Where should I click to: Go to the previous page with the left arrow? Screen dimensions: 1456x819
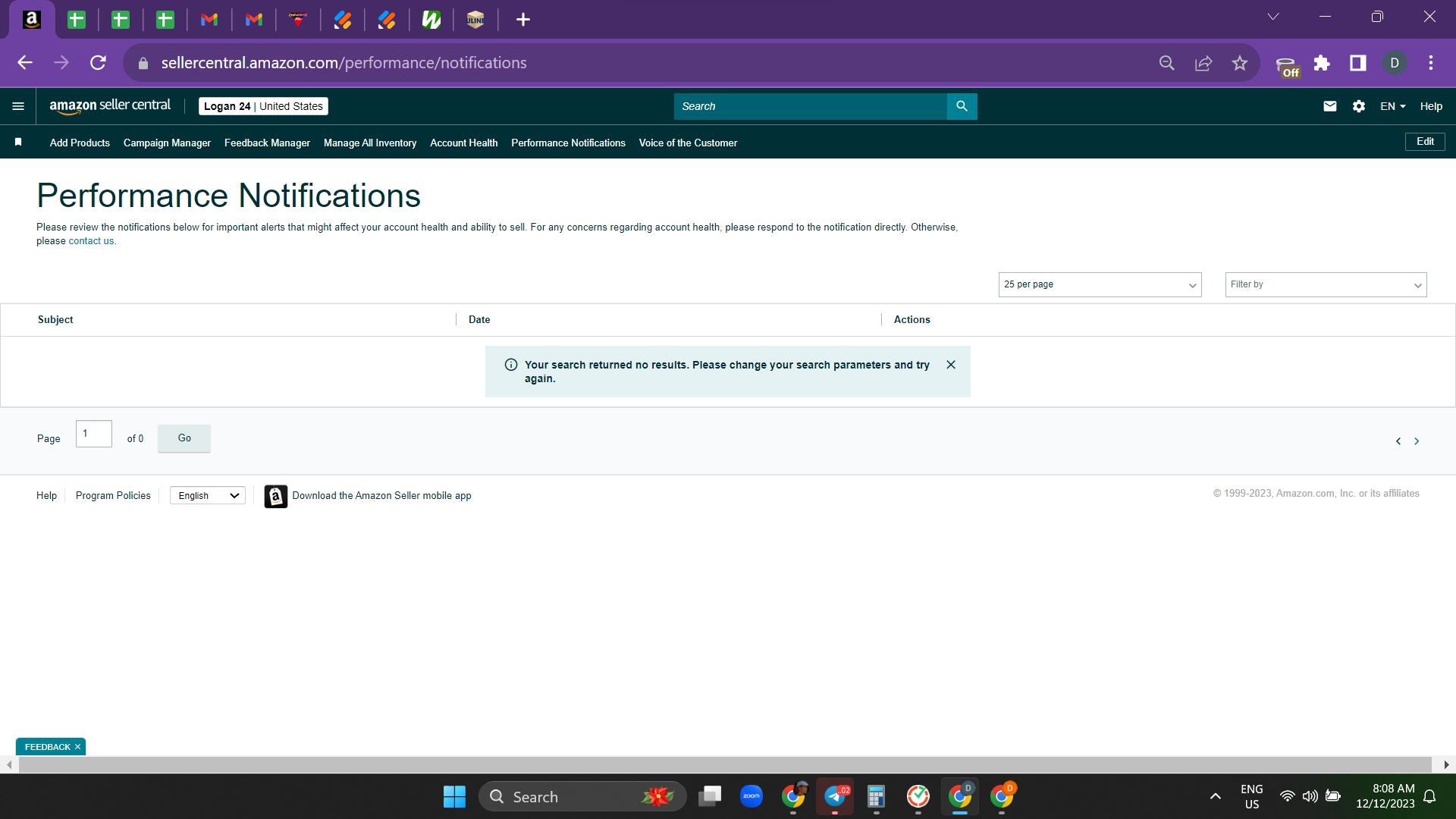1398,441
